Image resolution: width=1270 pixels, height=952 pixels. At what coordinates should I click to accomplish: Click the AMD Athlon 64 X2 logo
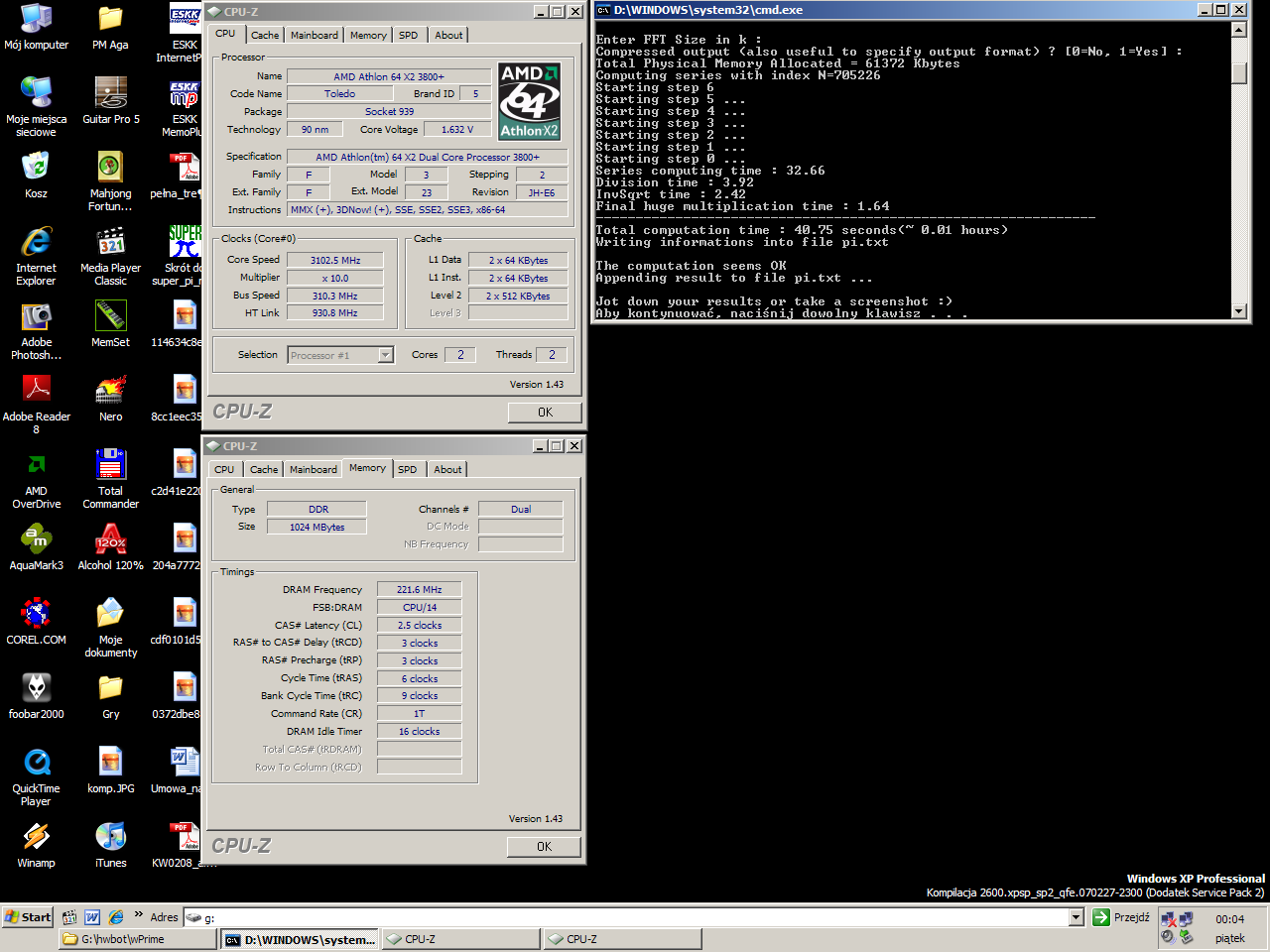tap(529, 100)
